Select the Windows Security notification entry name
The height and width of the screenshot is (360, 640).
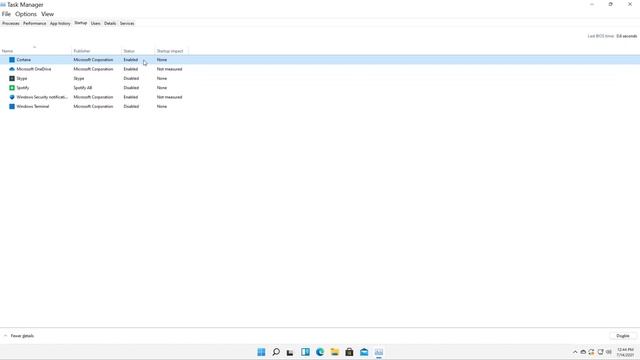[42, 97]
